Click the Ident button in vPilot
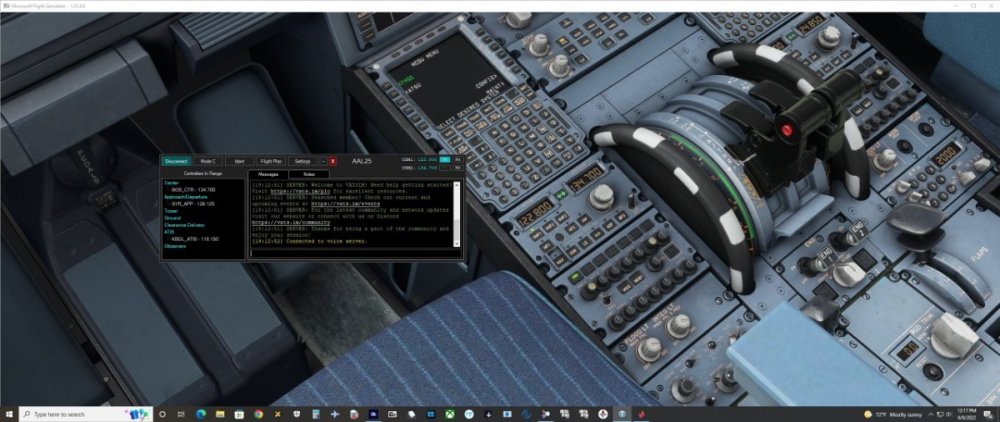This screenshot has width=1000, height=422. click(x=239, y=161)
